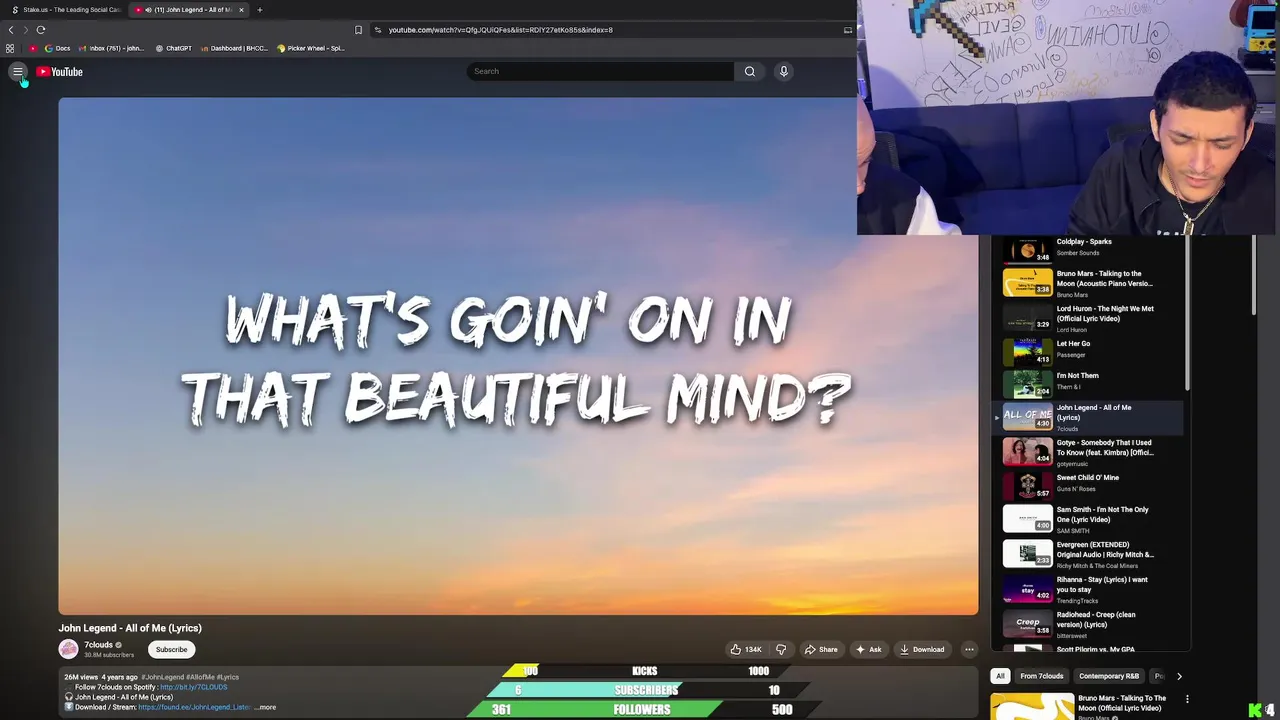Open the browser apps grid icon

pos(10,48)
